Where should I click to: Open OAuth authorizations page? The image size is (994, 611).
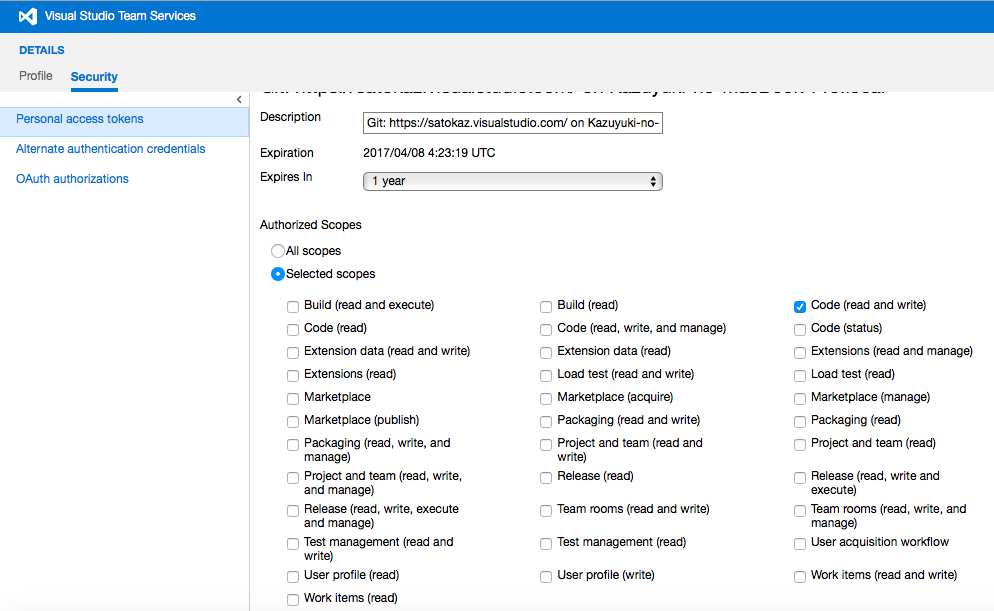[72, 178]
